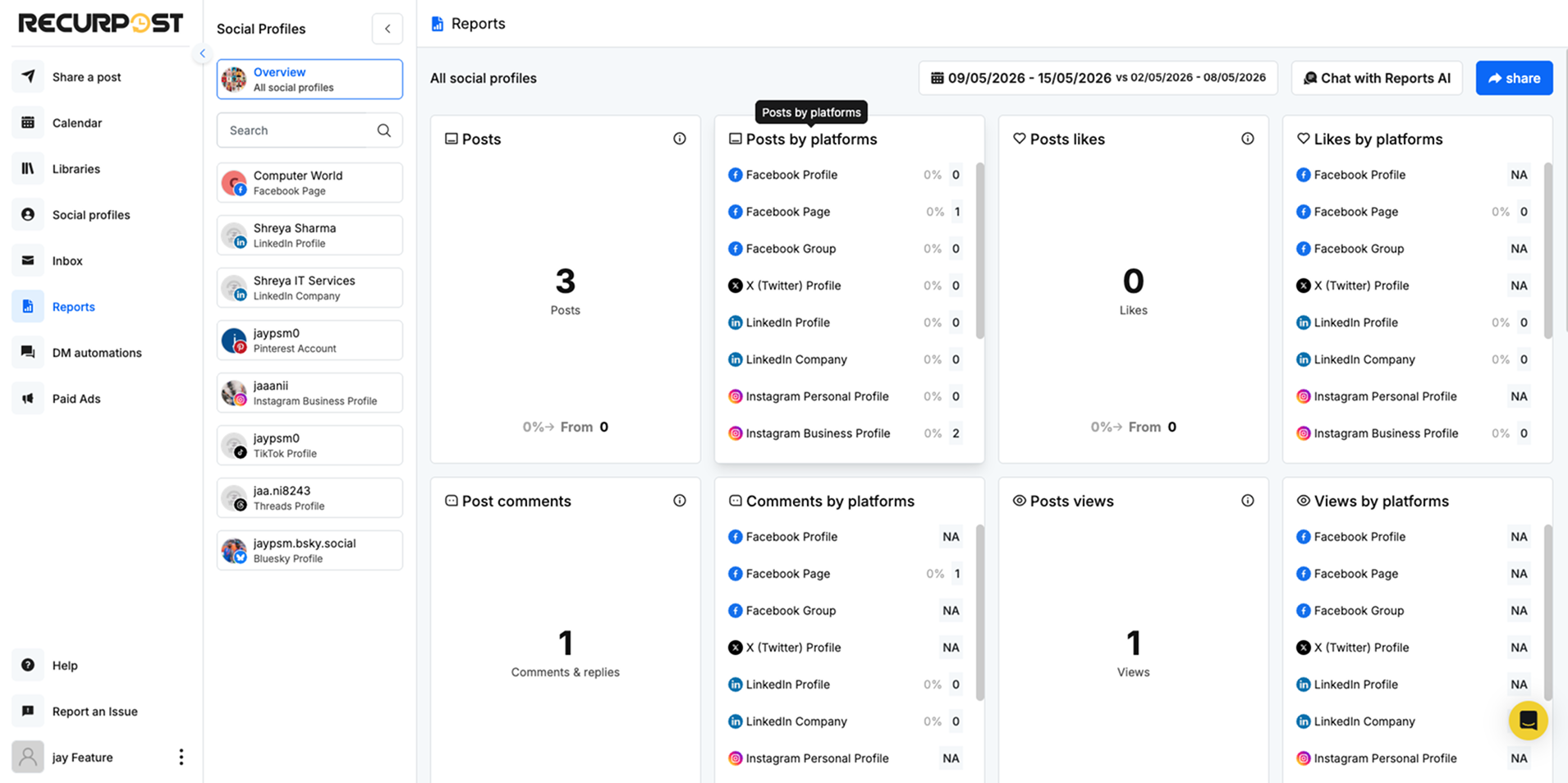
Task: Click the 3 Posts total value
Action: (566, 282)
